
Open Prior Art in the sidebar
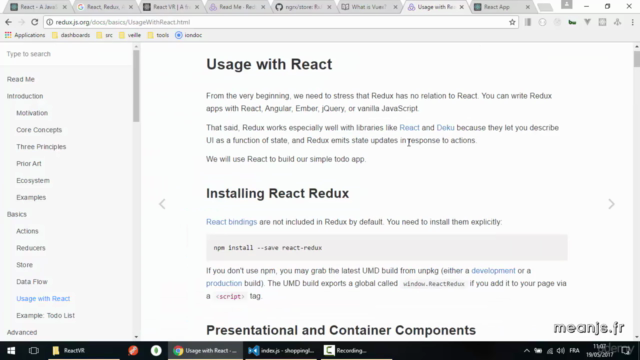click(29, 163)
